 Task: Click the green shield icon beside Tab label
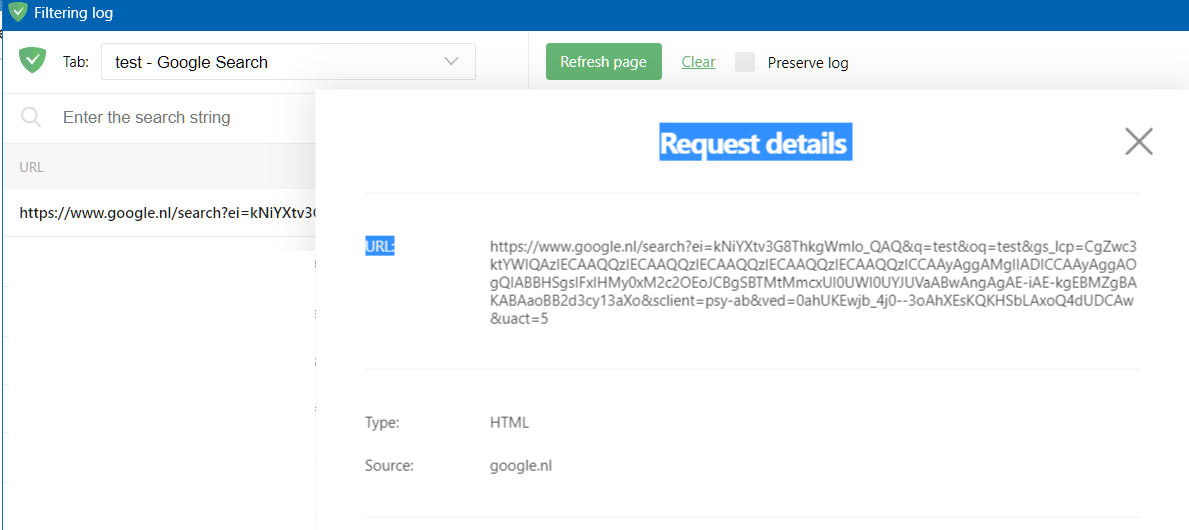click(33, 61)
